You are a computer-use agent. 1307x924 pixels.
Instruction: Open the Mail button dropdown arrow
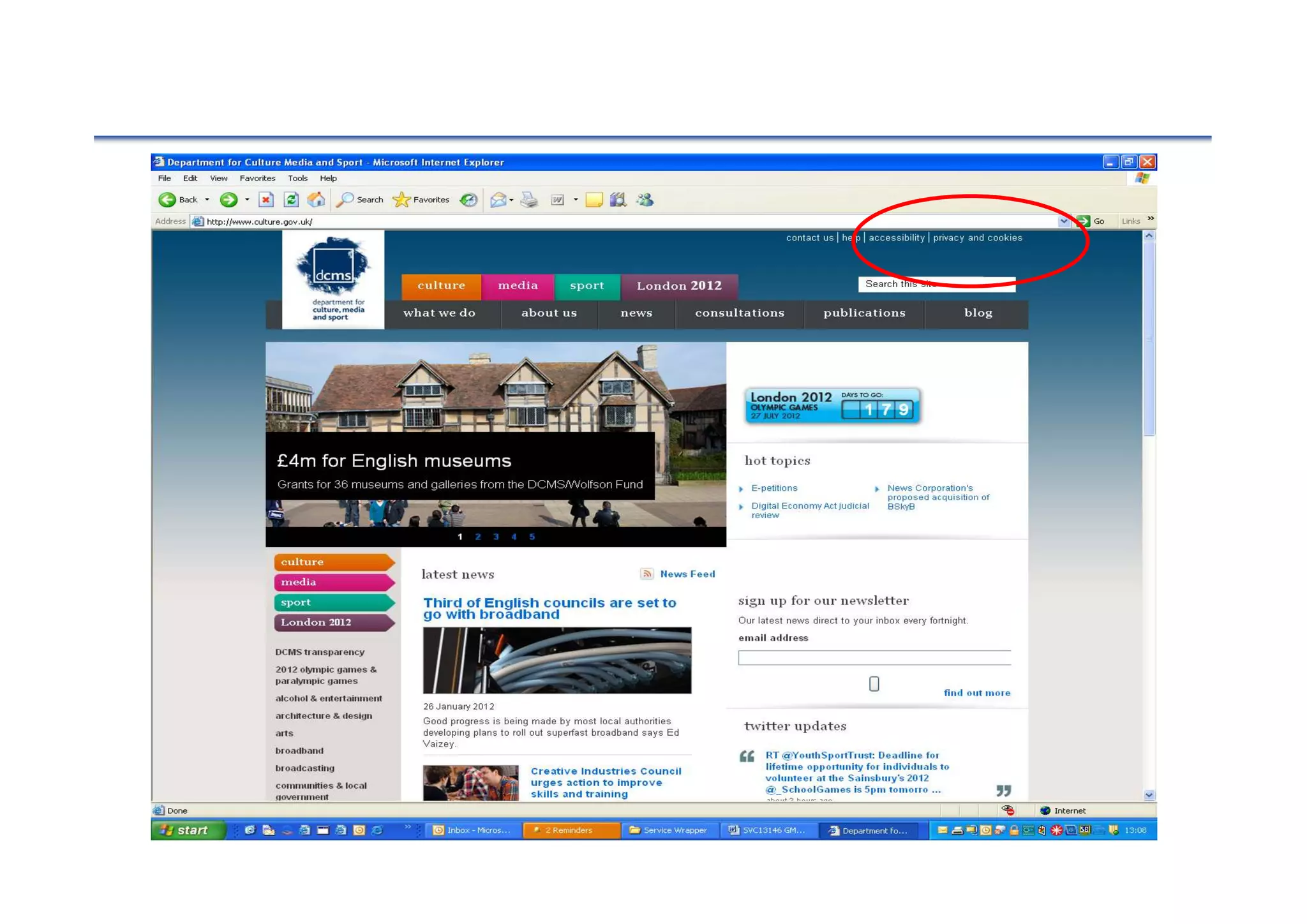(x=512, y=200)
